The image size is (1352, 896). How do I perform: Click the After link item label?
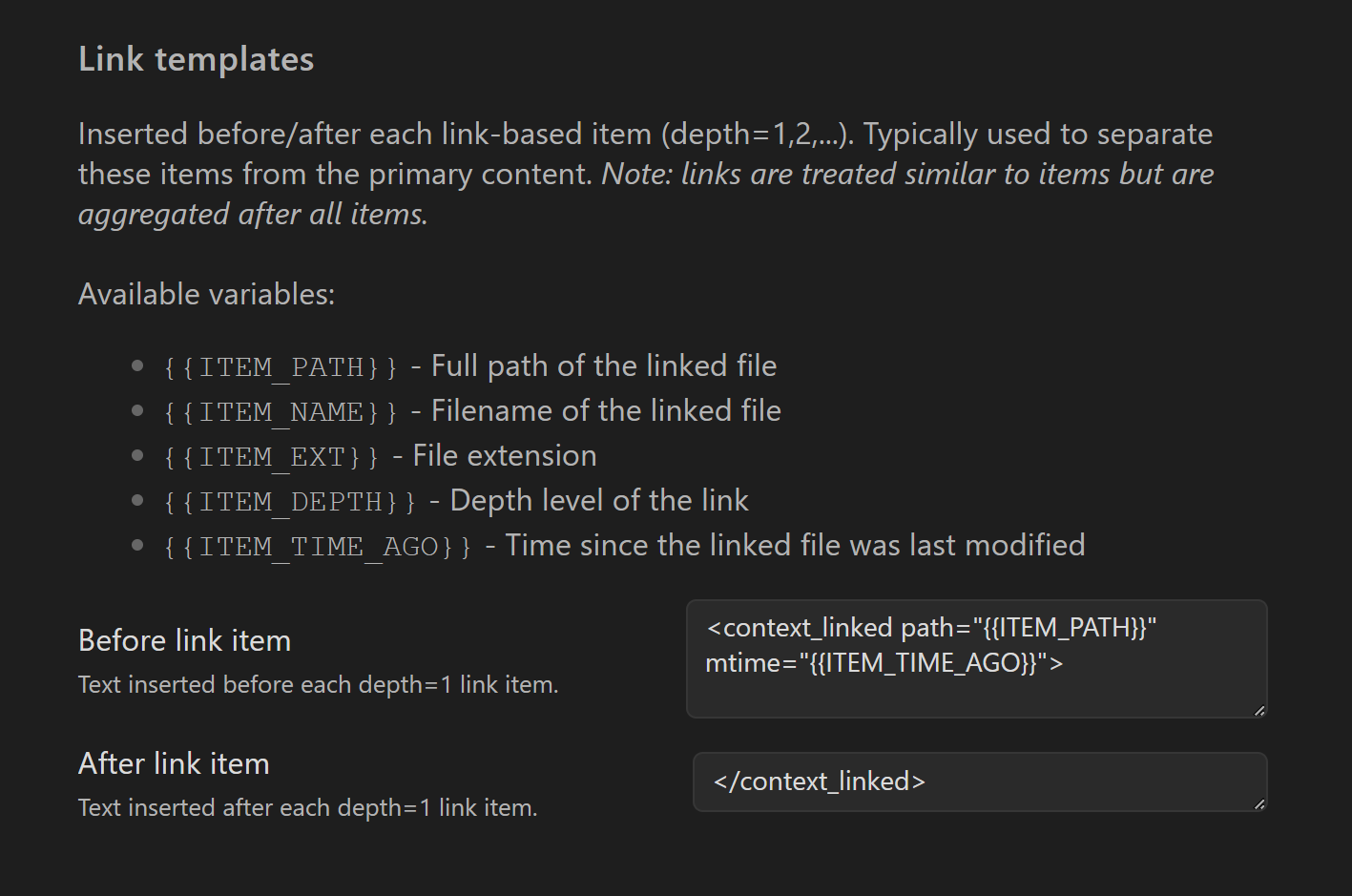point(173,763)
